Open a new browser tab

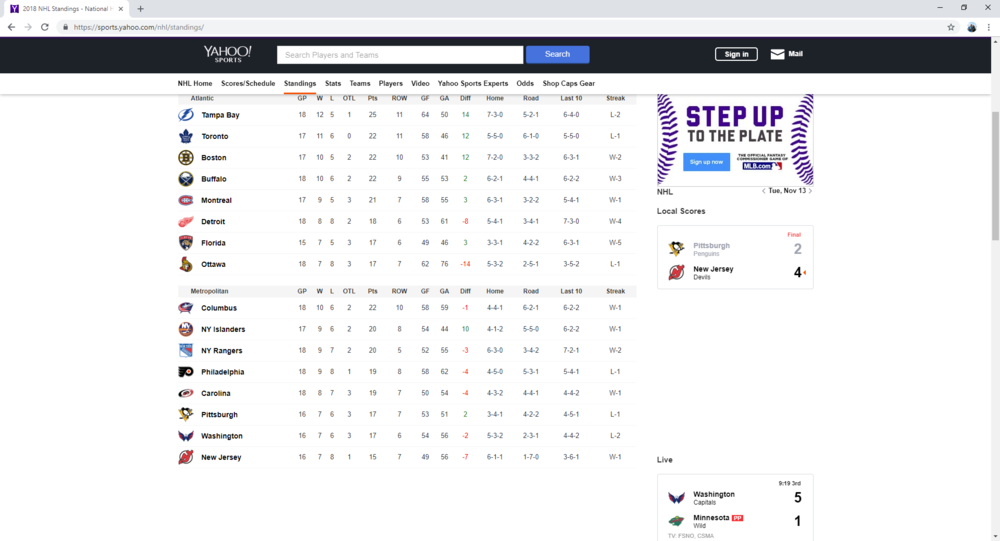click(140, 9)
